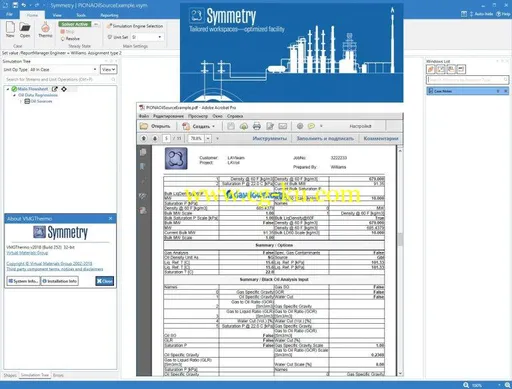Click the Acrobat print icon

pyautogui.click(x=257, y=126)
